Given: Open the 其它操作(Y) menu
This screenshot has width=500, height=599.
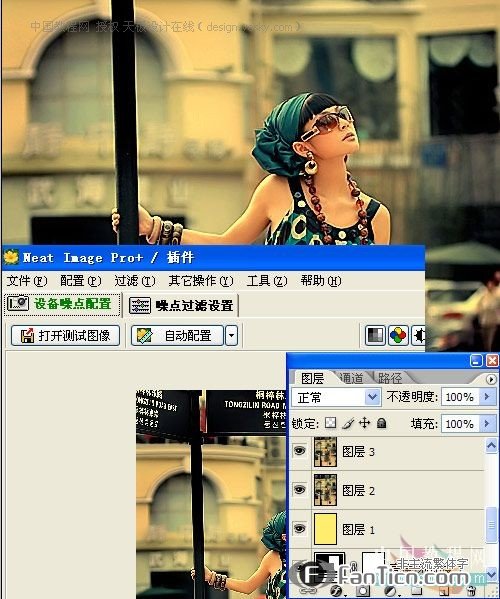Looking at the screenshot, I should point(201,281).
